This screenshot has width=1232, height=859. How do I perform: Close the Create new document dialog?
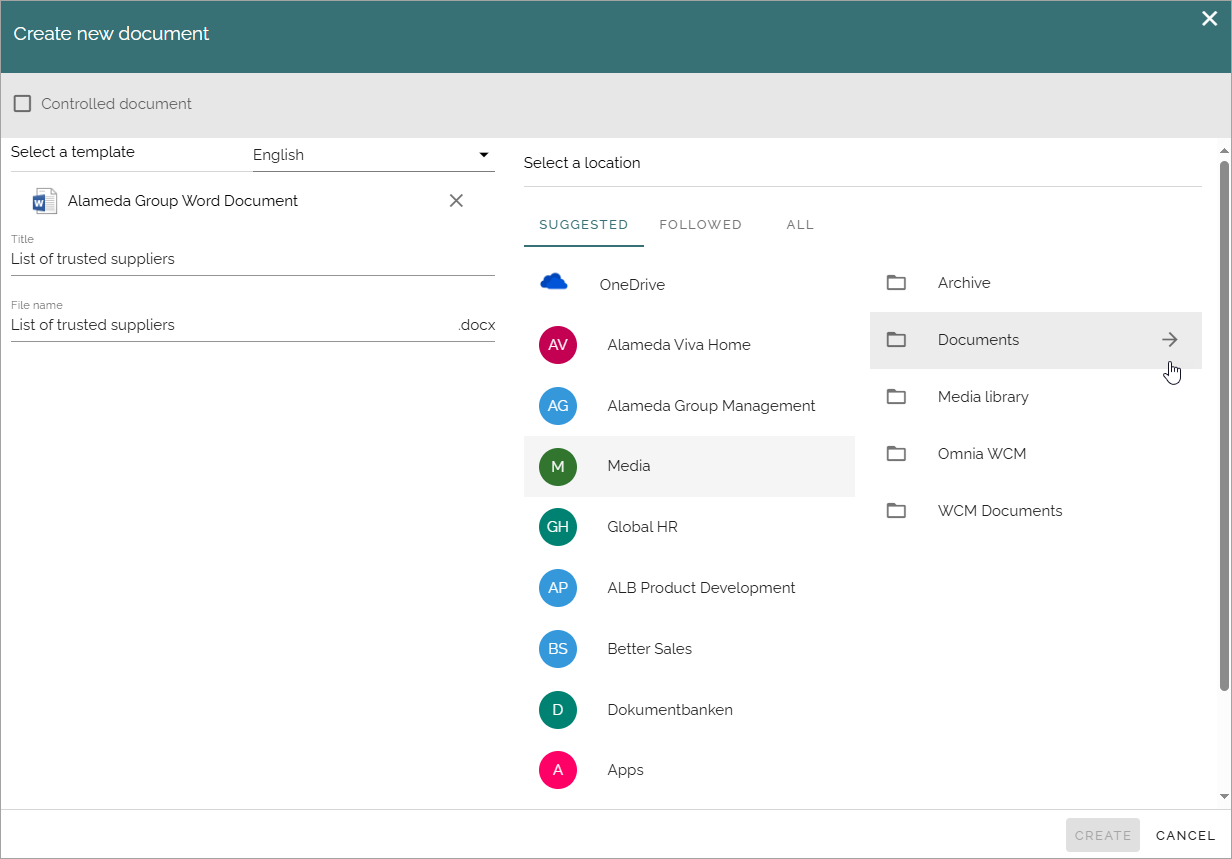(x=1209, y=18)
